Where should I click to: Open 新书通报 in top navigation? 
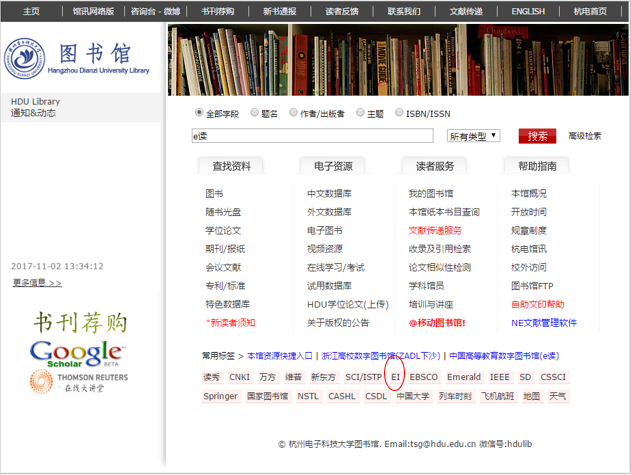[280, 11]
